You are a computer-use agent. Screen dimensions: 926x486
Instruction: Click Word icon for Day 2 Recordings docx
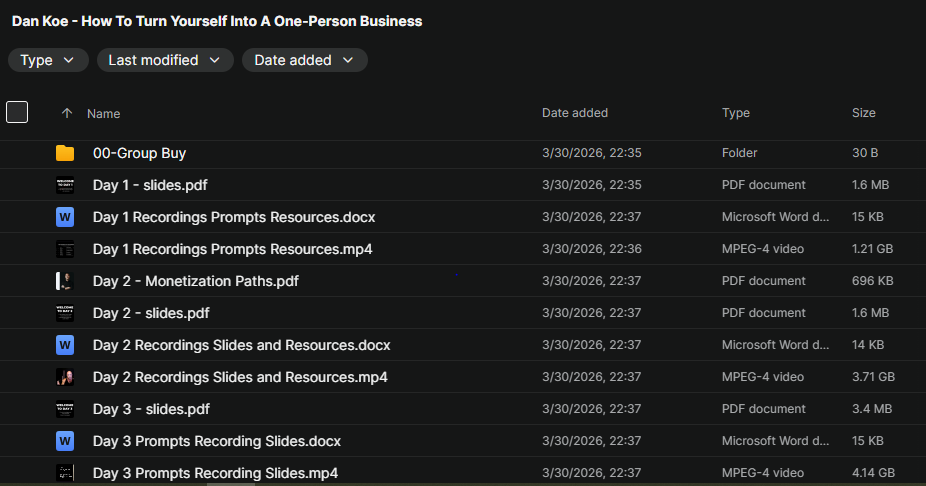tap(65, 345)
